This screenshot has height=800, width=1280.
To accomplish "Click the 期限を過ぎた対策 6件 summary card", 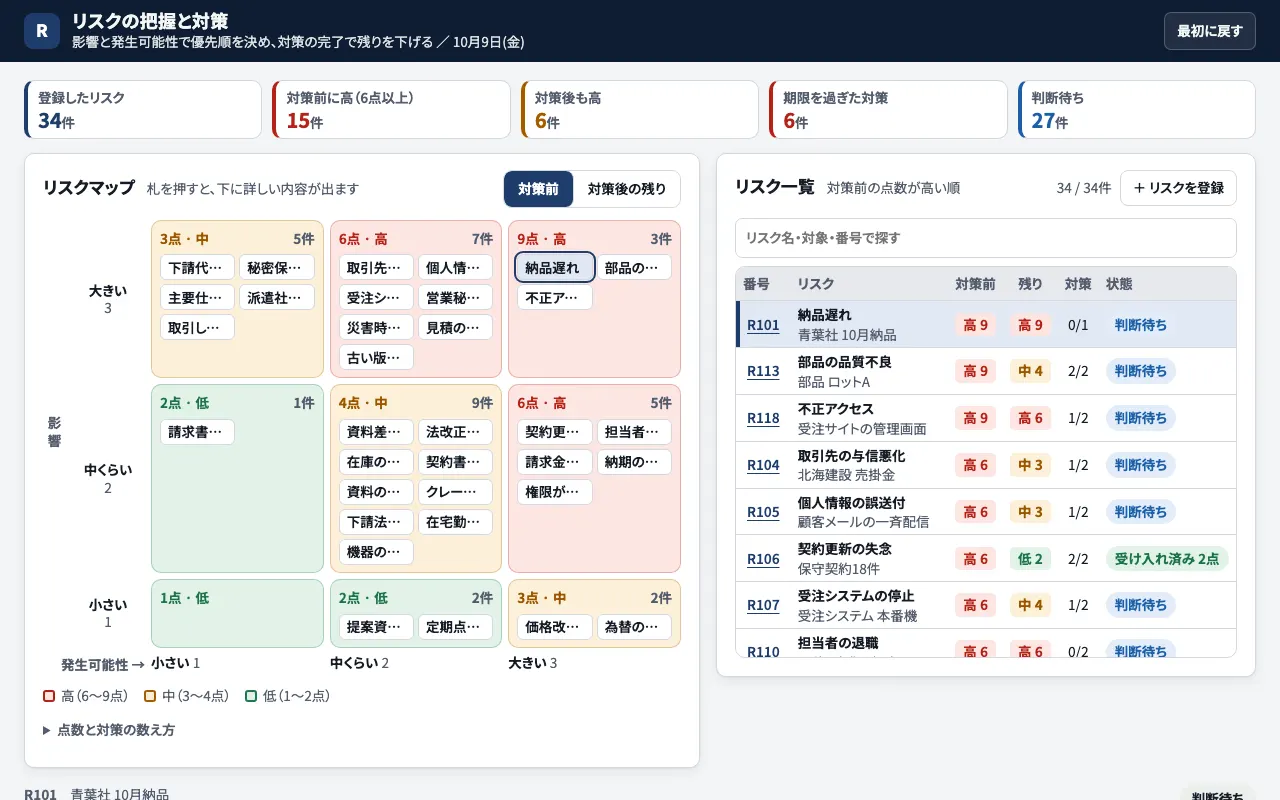I will click(888, 110).
